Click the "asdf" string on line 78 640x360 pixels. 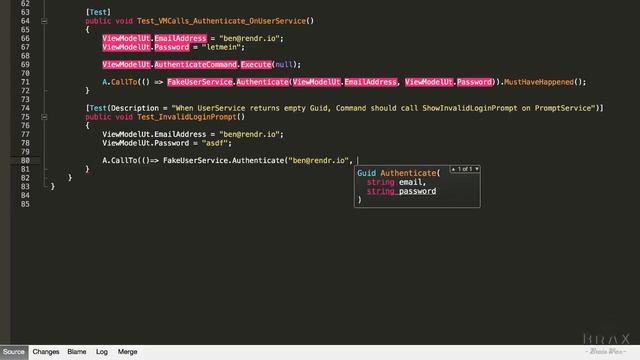tap(214, 143)
